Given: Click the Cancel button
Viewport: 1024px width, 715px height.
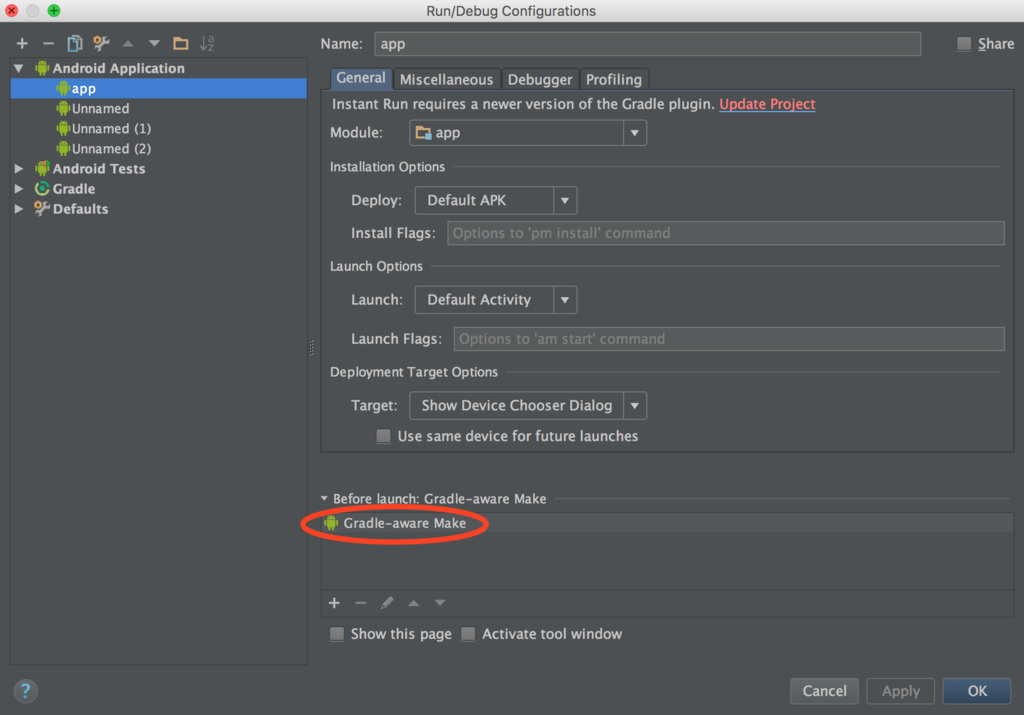Looking at the screenshot, I should [824, 691].
